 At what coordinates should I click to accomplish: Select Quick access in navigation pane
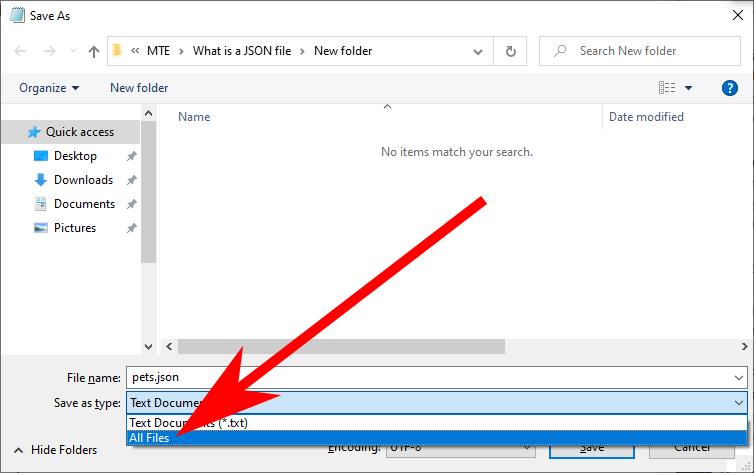[x=71, y=132]
